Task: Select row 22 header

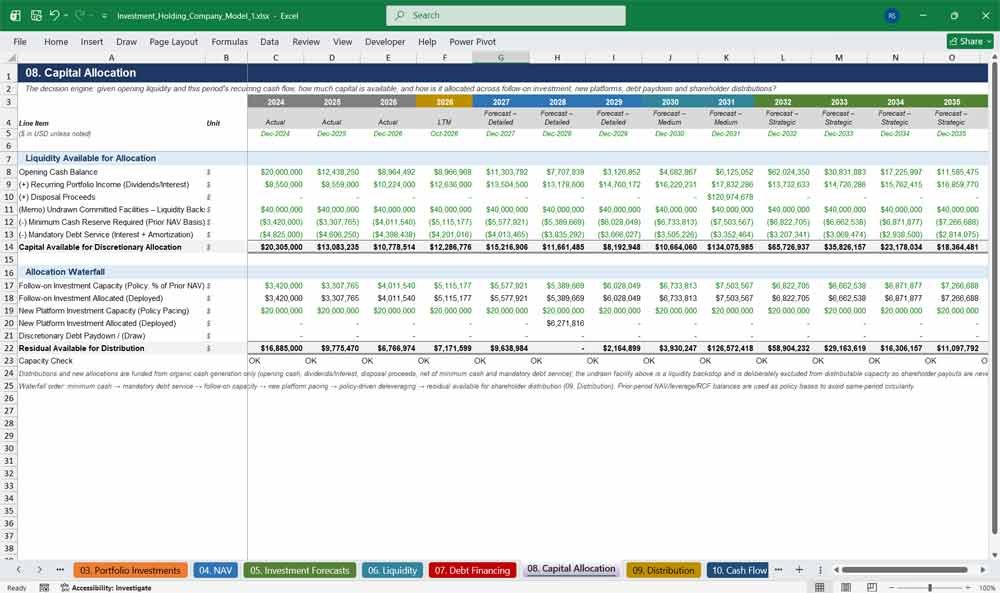Action: click(9, 348)
